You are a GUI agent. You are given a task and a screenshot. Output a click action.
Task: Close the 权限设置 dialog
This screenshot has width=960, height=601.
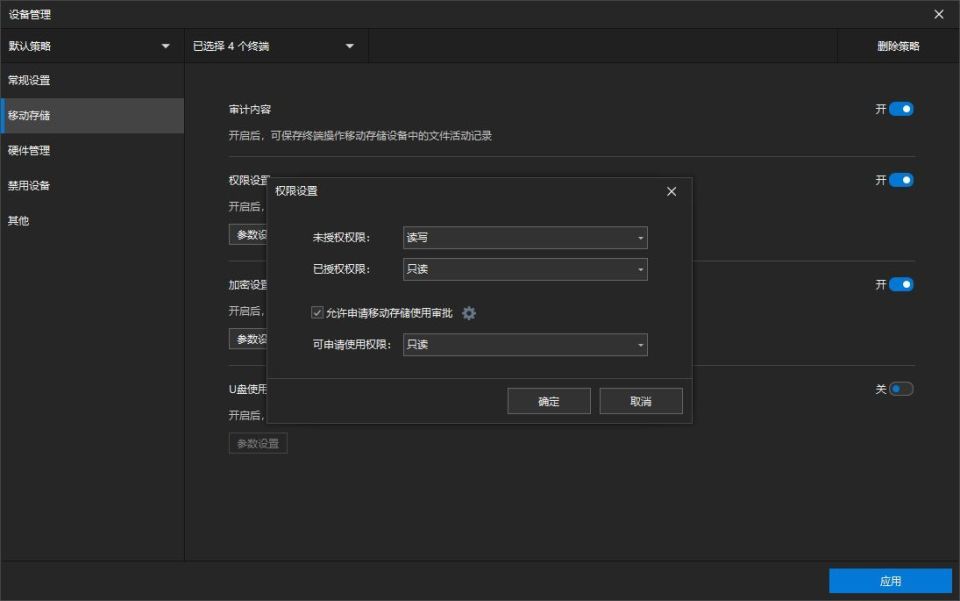672,192
